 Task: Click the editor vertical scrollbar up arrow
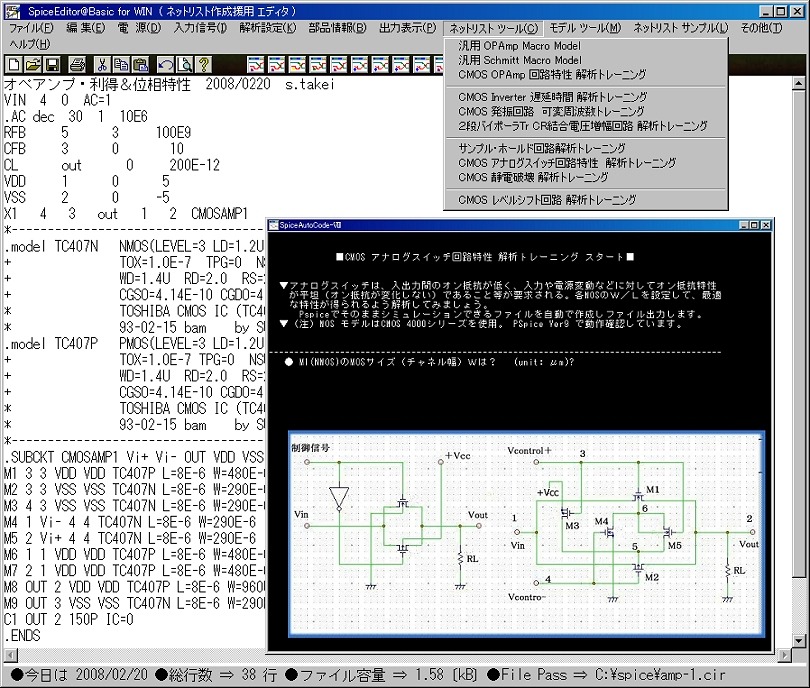tap(799, 83)
